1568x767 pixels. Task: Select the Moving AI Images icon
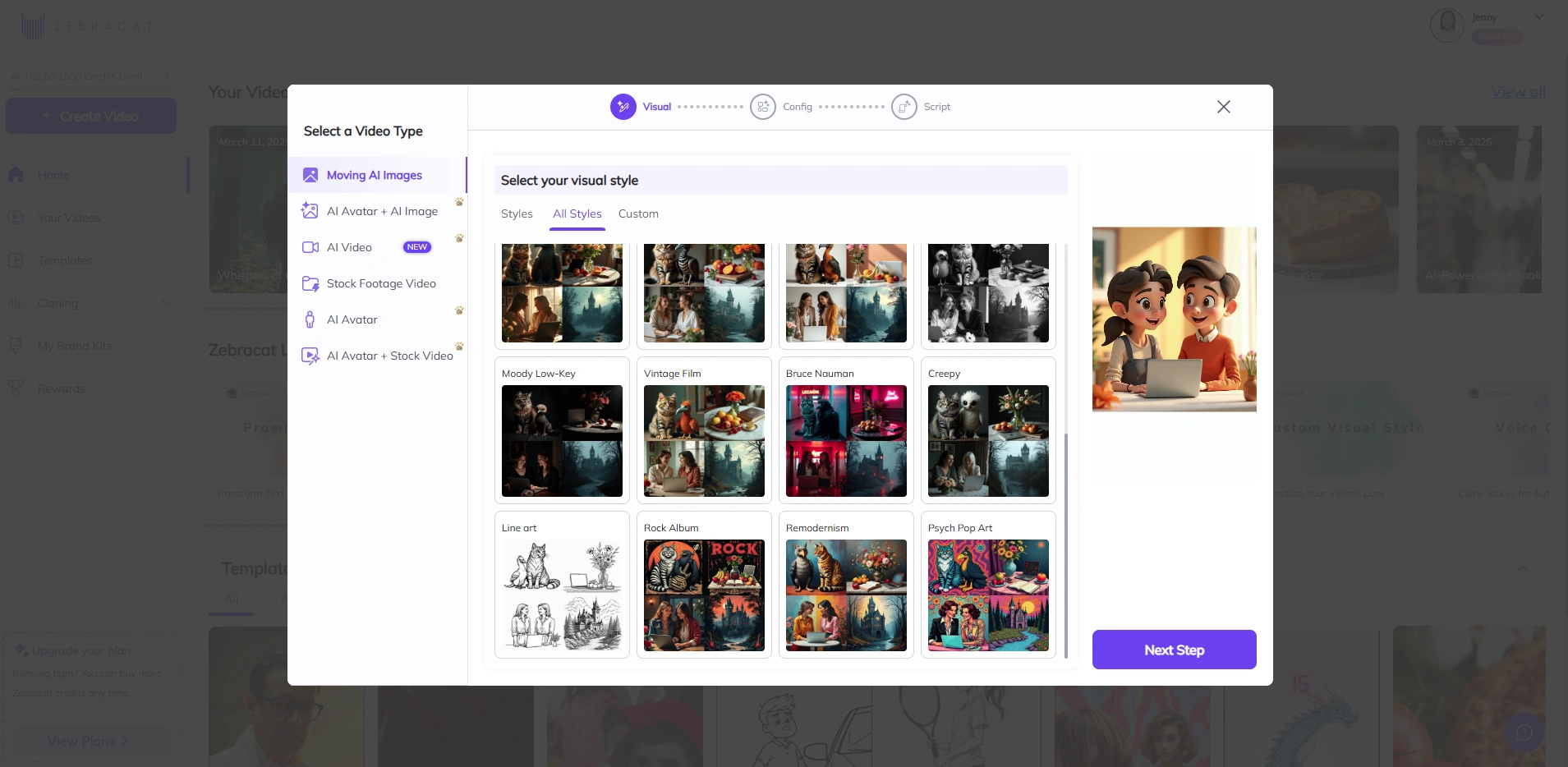(310, 175)
